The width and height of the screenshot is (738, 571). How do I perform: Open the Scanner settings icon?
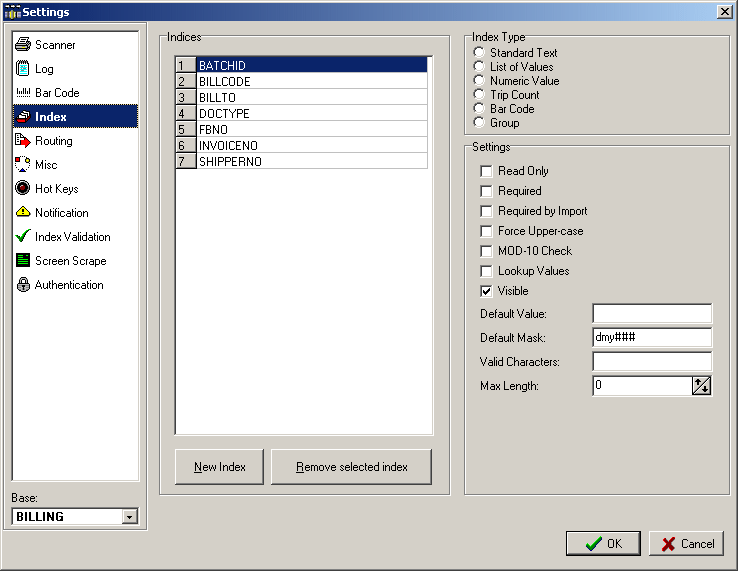23,44
